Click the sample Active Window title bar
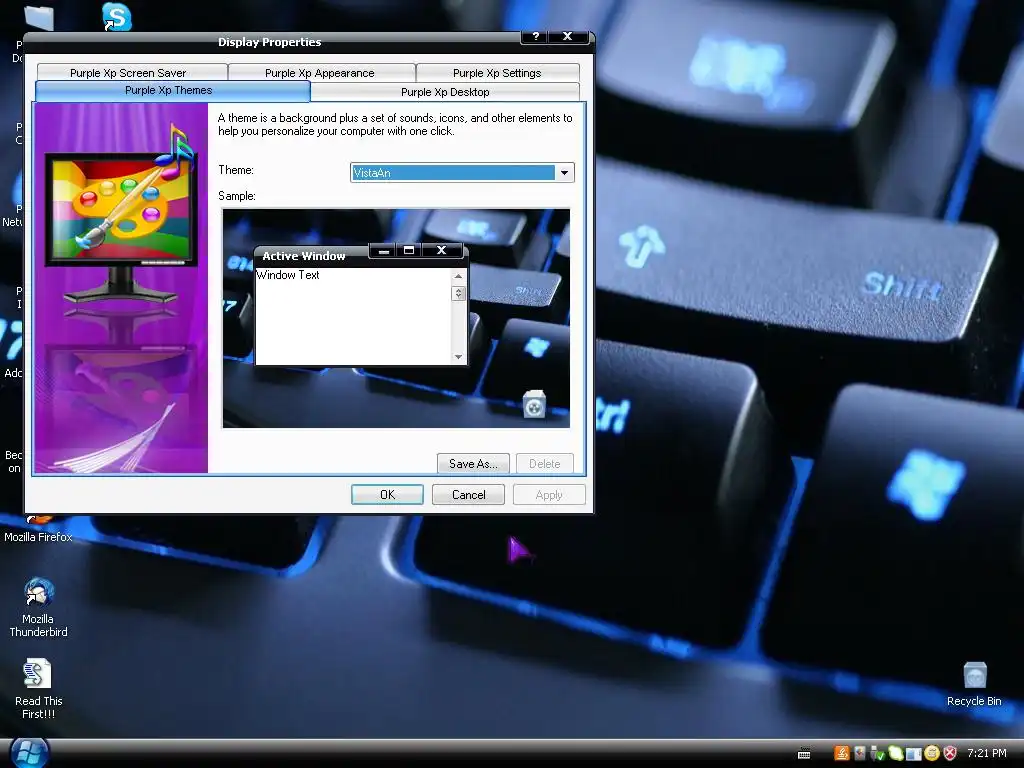The image size is (1024, 768). pyautogui.click(x=311, y=256)
